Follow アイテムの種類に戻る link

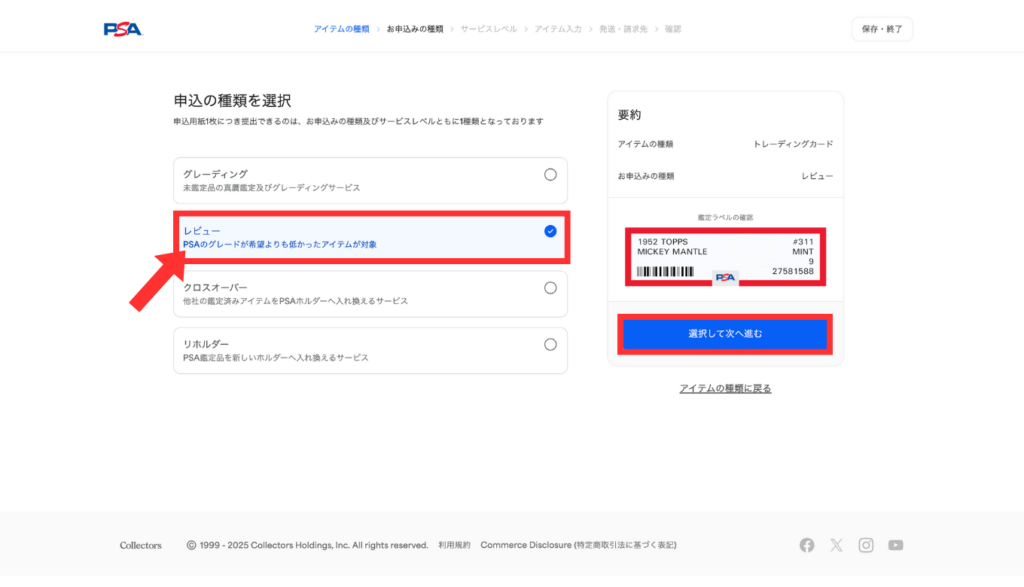[725, 389]
